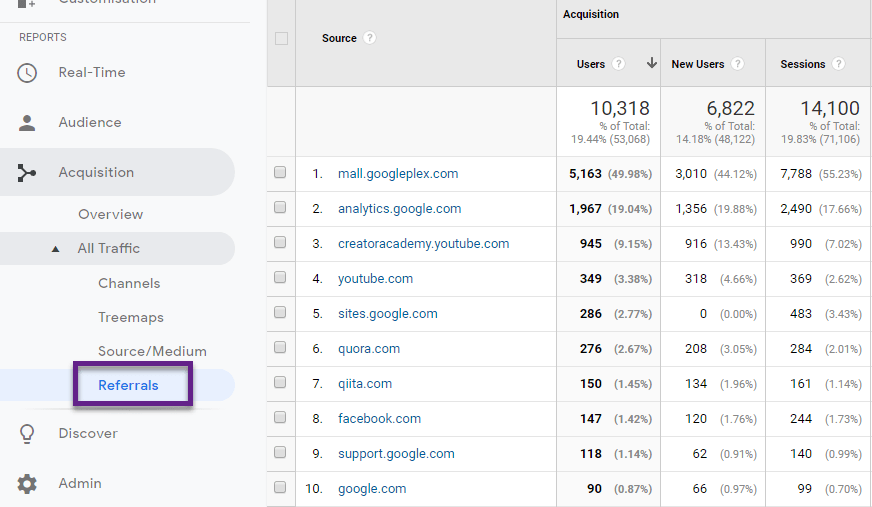Image resolution: width=872 pixels, height=507 pixels.
Task: Open the sites.google.com source link
Action: 388,314
